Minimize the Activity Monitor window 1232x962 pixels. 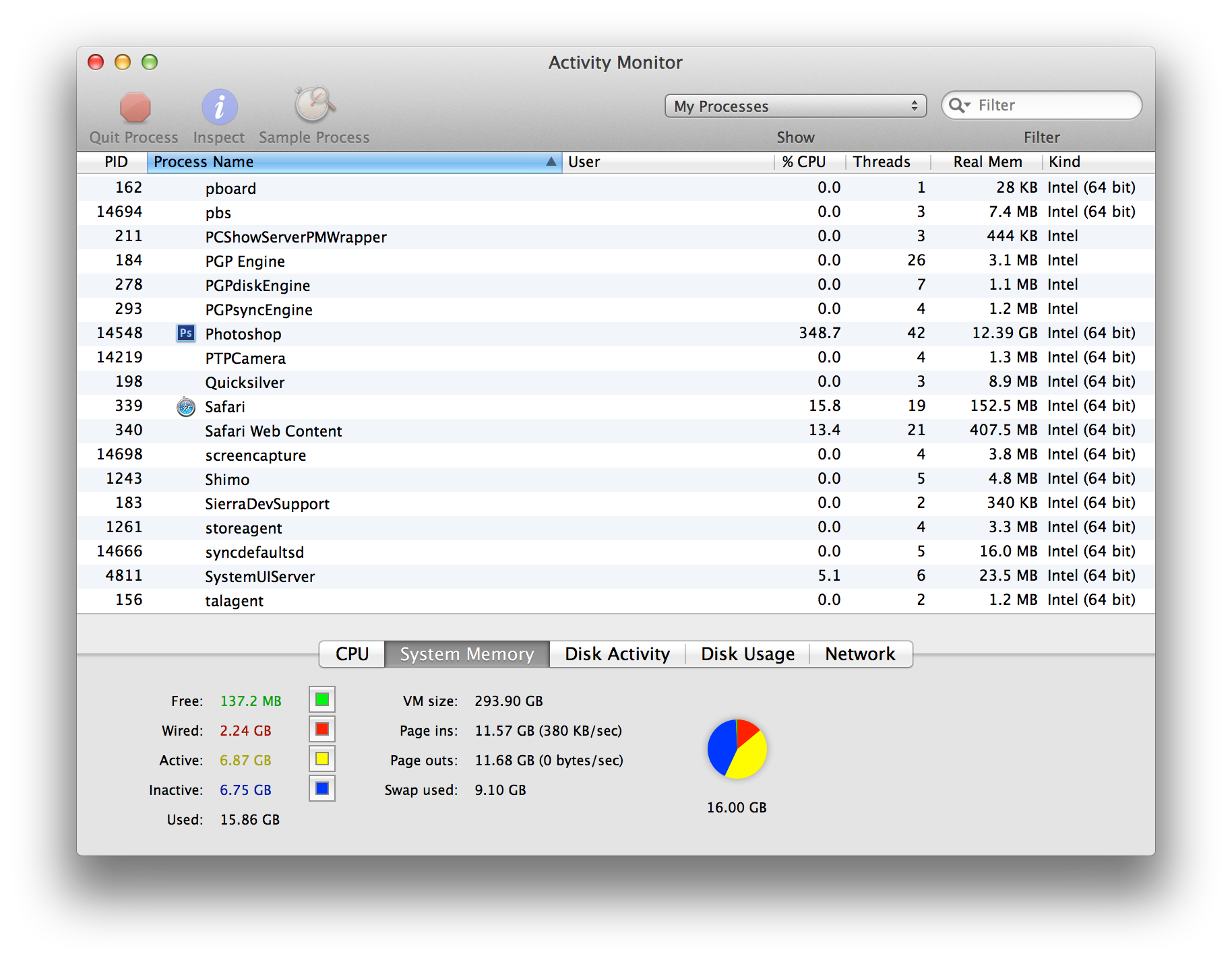click(x=123, y=62)
